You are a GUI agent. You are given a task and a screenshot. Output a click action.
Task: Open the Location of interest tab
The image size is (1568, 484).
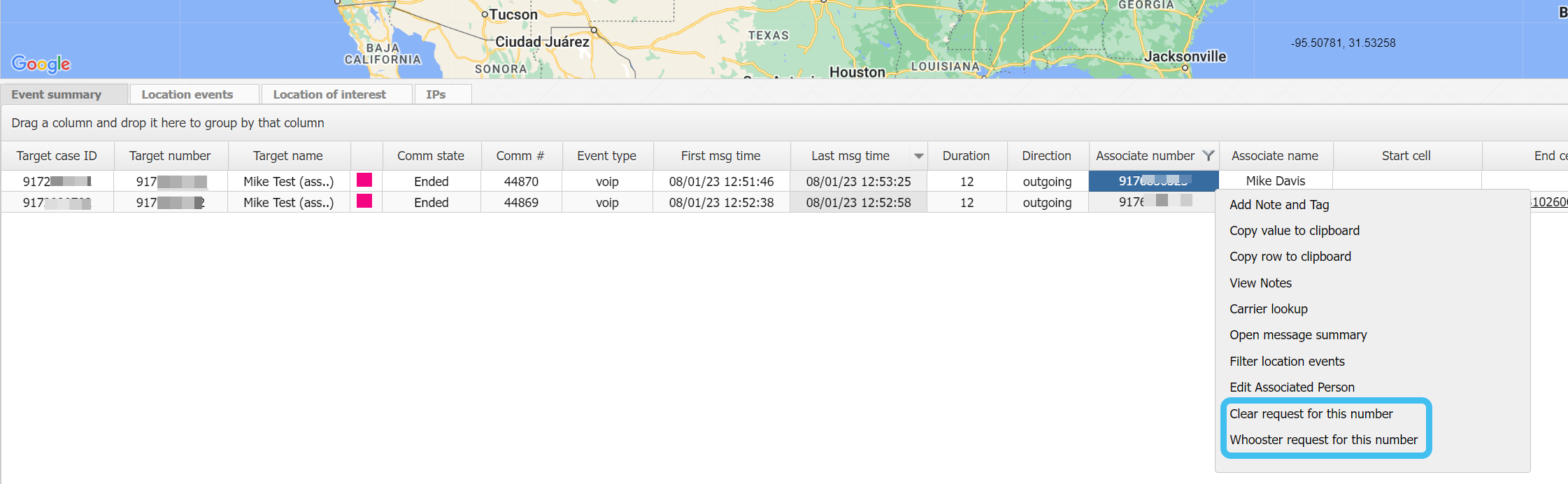(x=329, y=94)
